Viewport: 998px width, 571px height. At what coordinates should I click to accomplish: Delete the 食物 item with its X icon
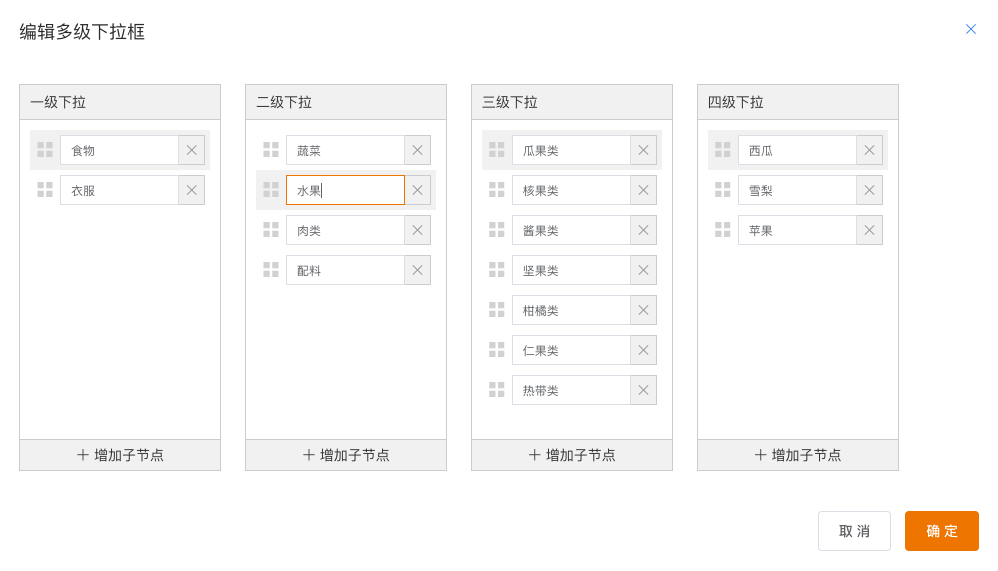[x=192, y=150]
